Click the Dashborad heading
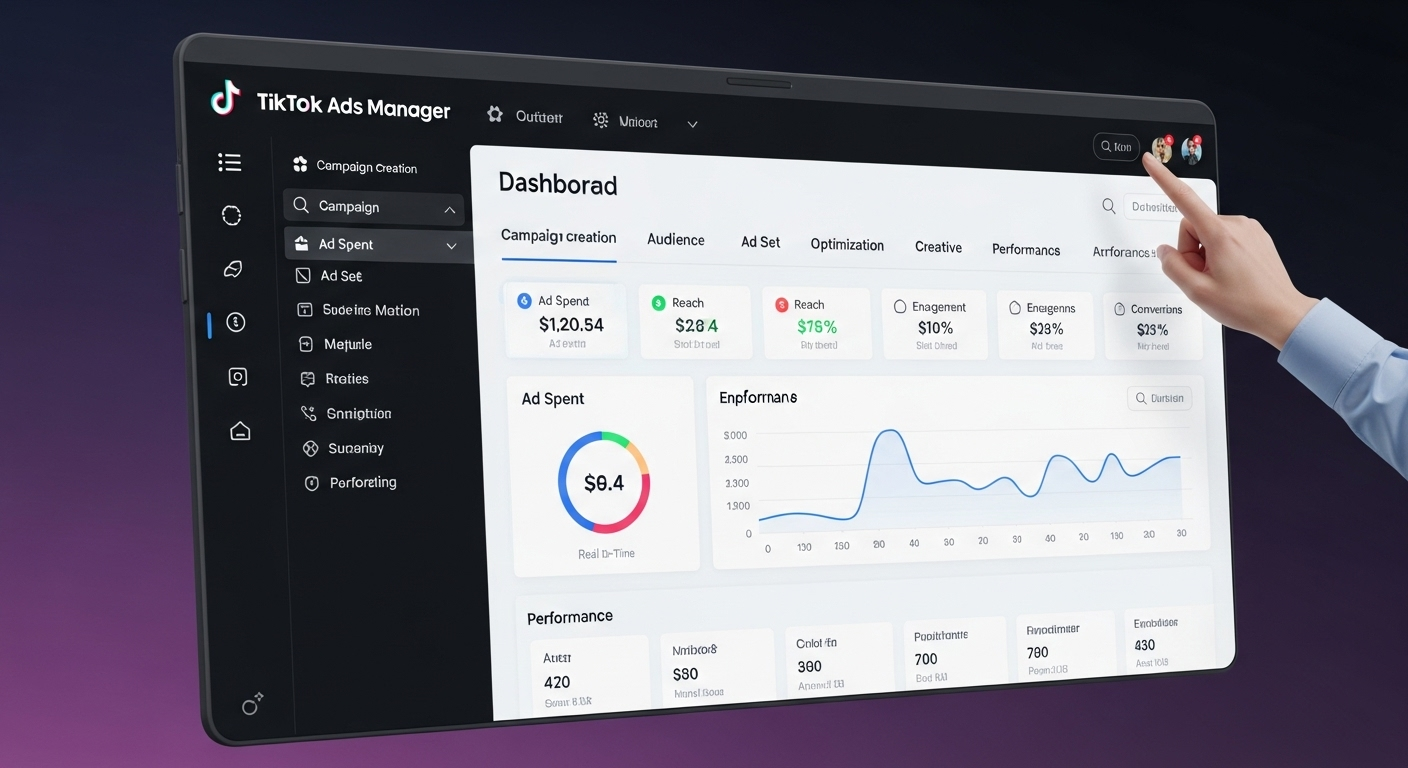Image resolution: width=1408 pixels, height=768 pixels. [558, 184]
